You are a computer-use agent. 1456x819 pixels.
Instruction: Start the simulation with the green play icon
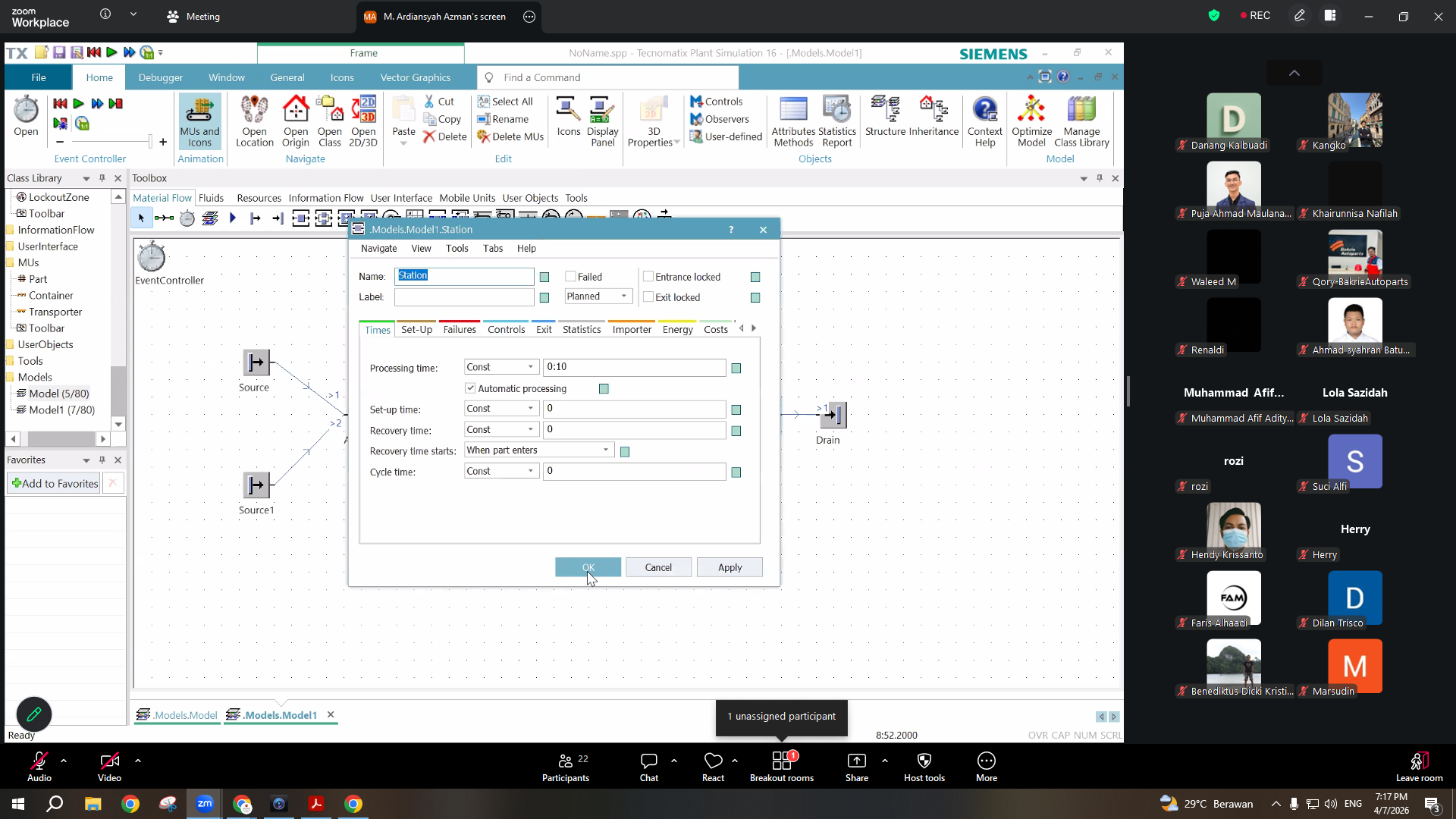[x=79, y=104]
